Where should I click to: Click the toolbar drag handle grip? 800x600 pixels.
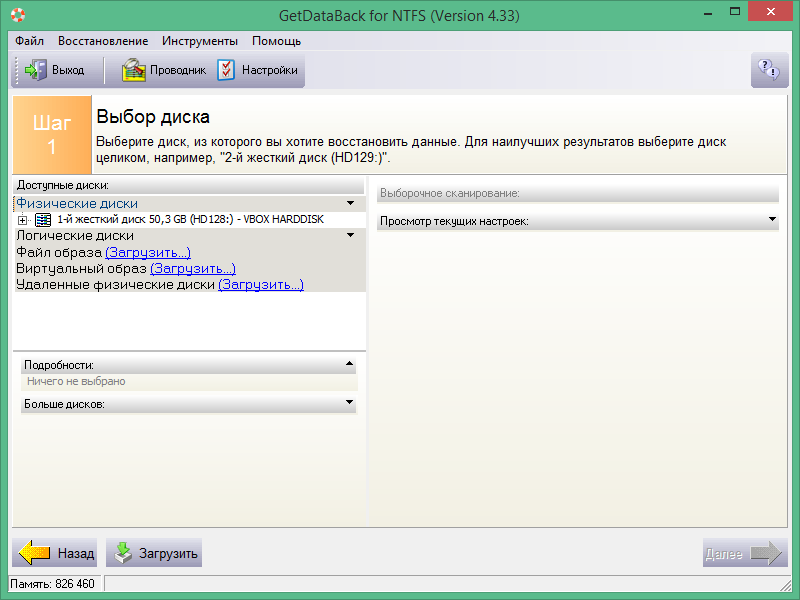17,70
